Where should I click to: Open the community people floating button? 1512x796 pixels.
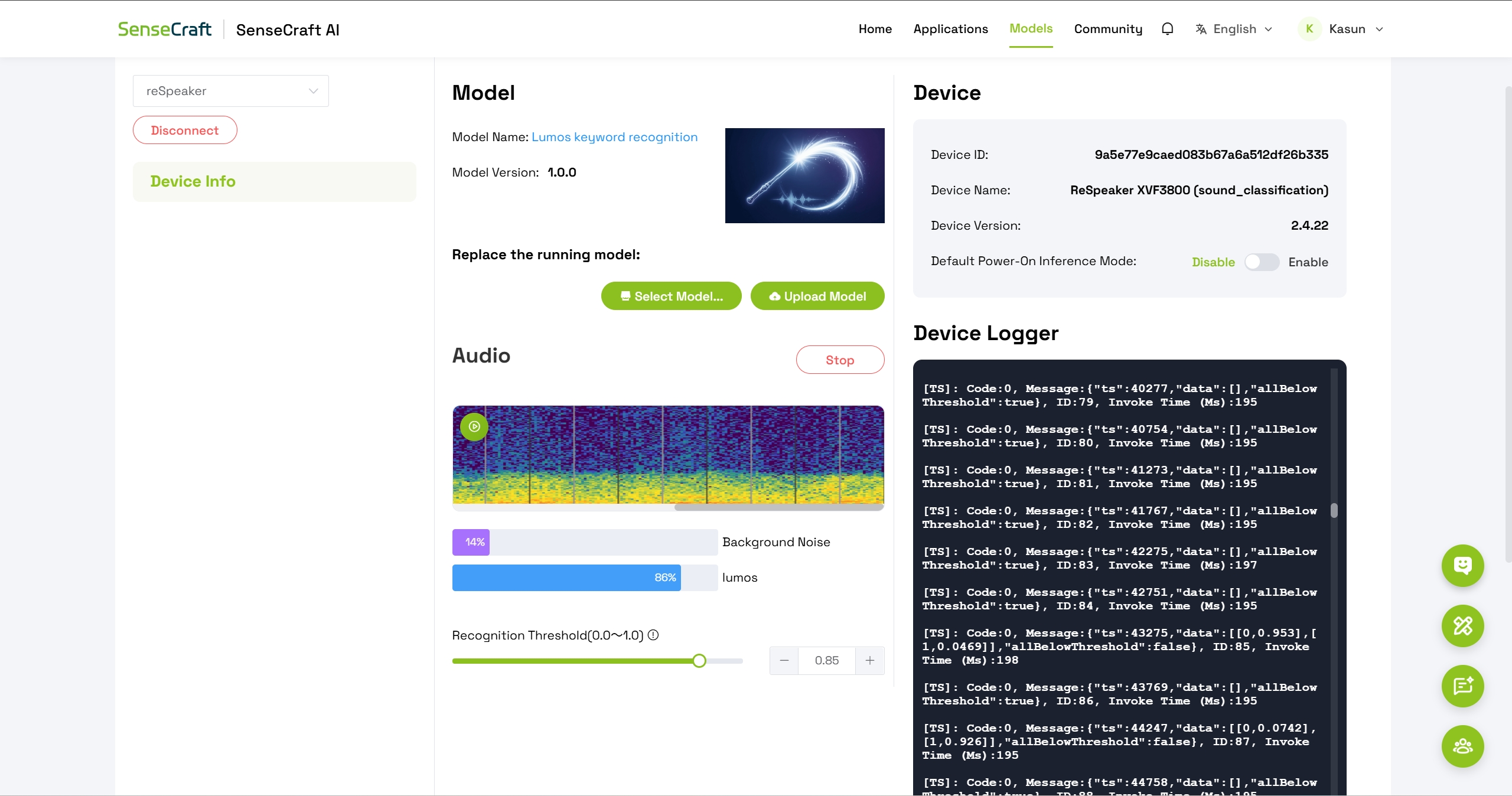click(x=1462, y=746)
